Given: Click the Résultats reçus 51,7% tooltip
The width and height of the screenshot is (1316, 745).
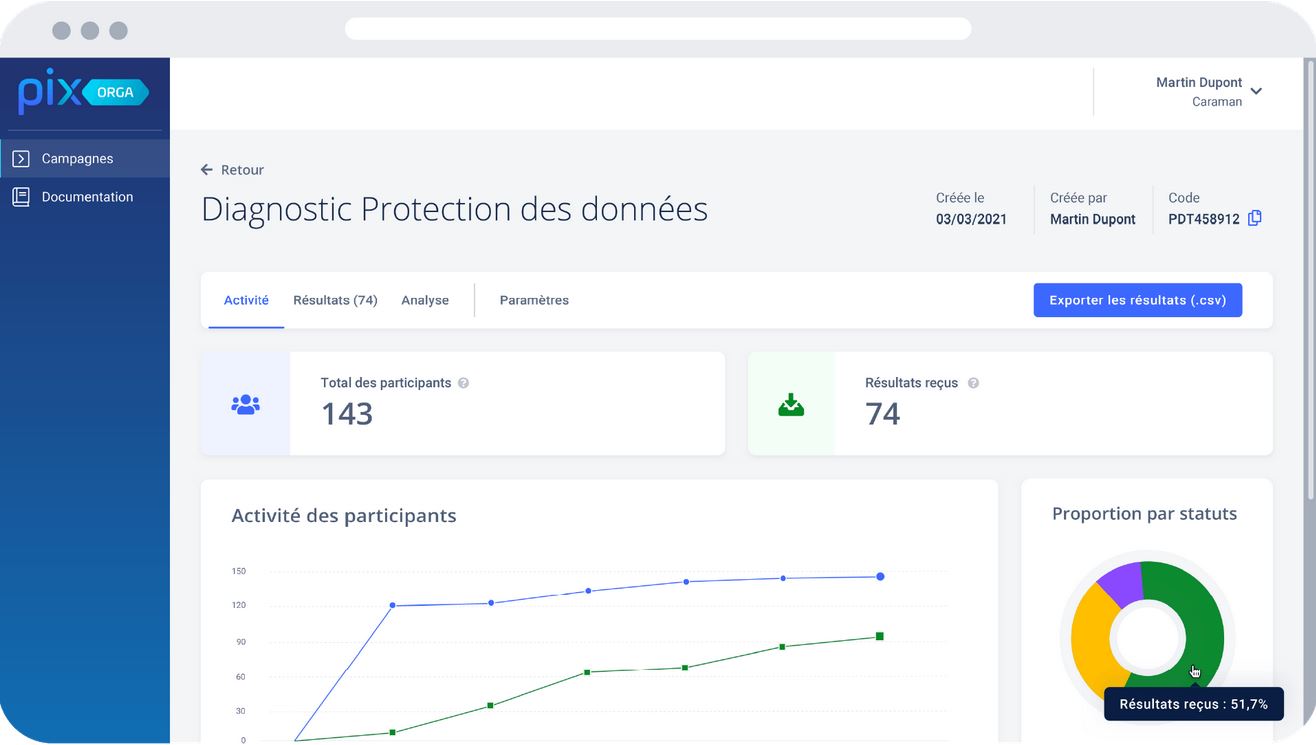Looking at the screenshot, I should tap(1193, 704).
